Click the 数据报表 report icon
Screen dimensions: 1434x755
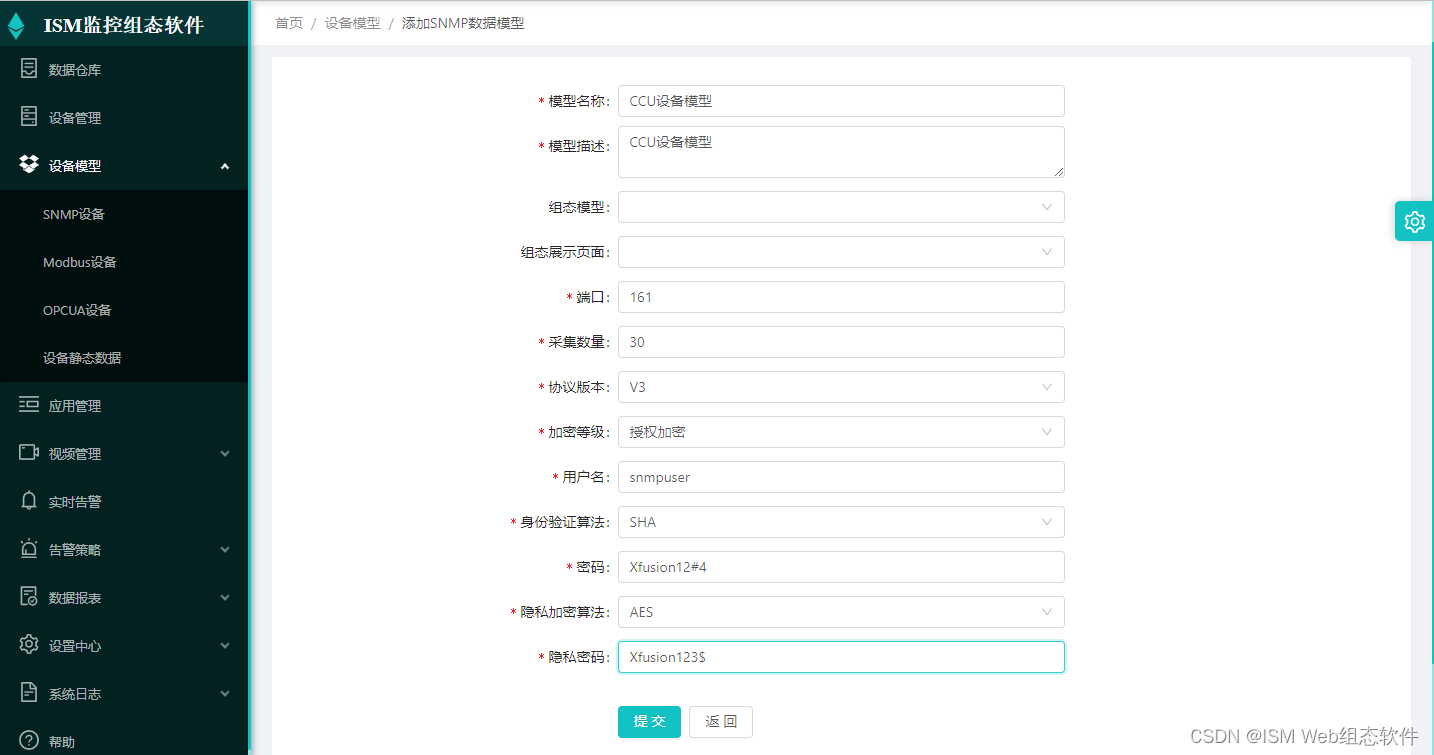click(29, 597)
